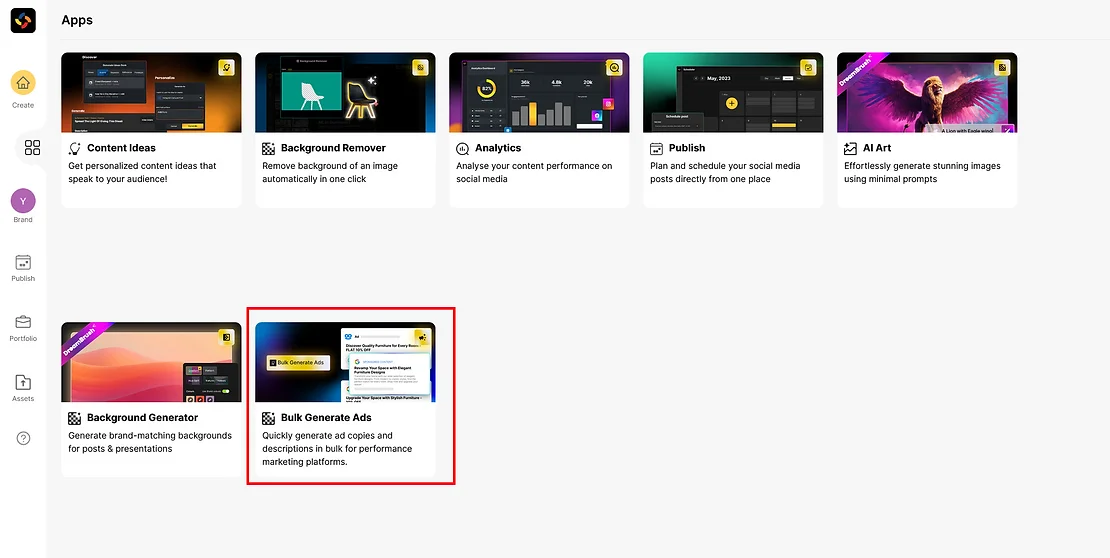The width and height of the screenshot is (1110, 558).
Task: Open the AI Art winged lion image
Action: click(x=927, y=93)
